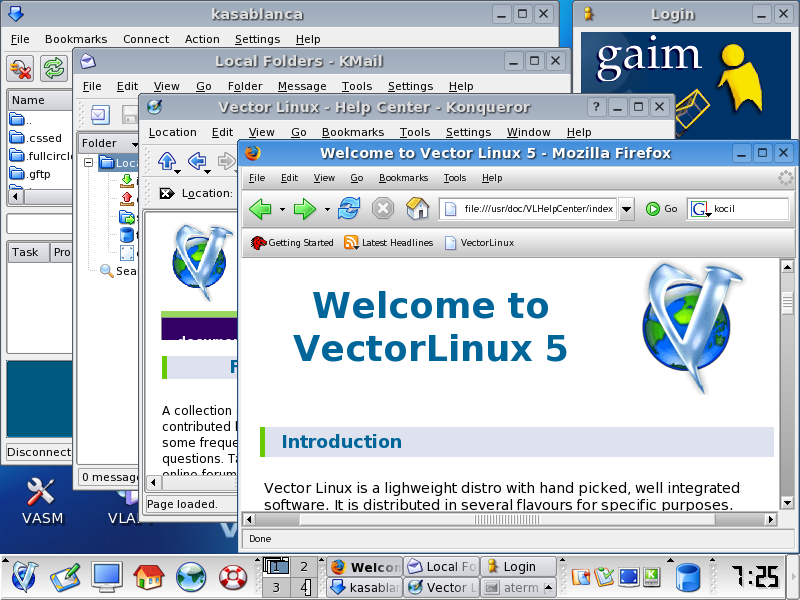Click the disconnect icon in kasablanca toolbar
The height and width of the screenshot is (600, 800).
21,68
